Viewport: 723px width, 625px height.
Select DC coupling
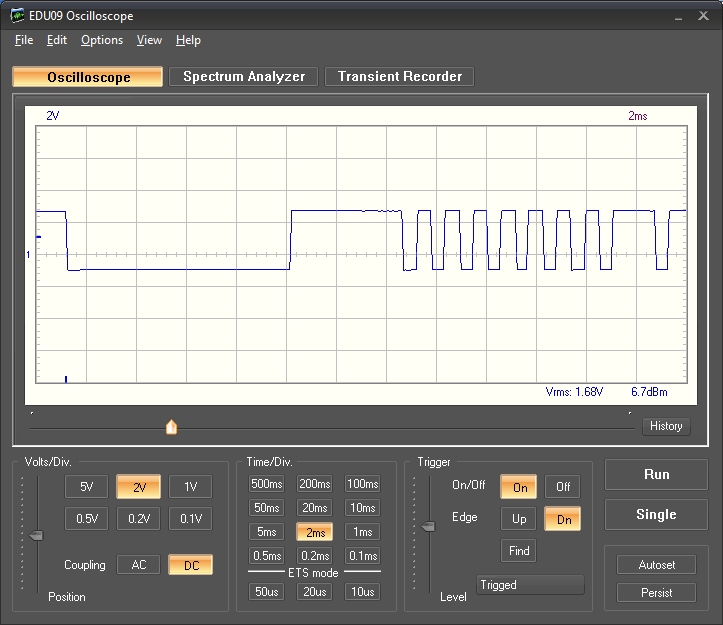pyautogui.click(x=190, y=565)
